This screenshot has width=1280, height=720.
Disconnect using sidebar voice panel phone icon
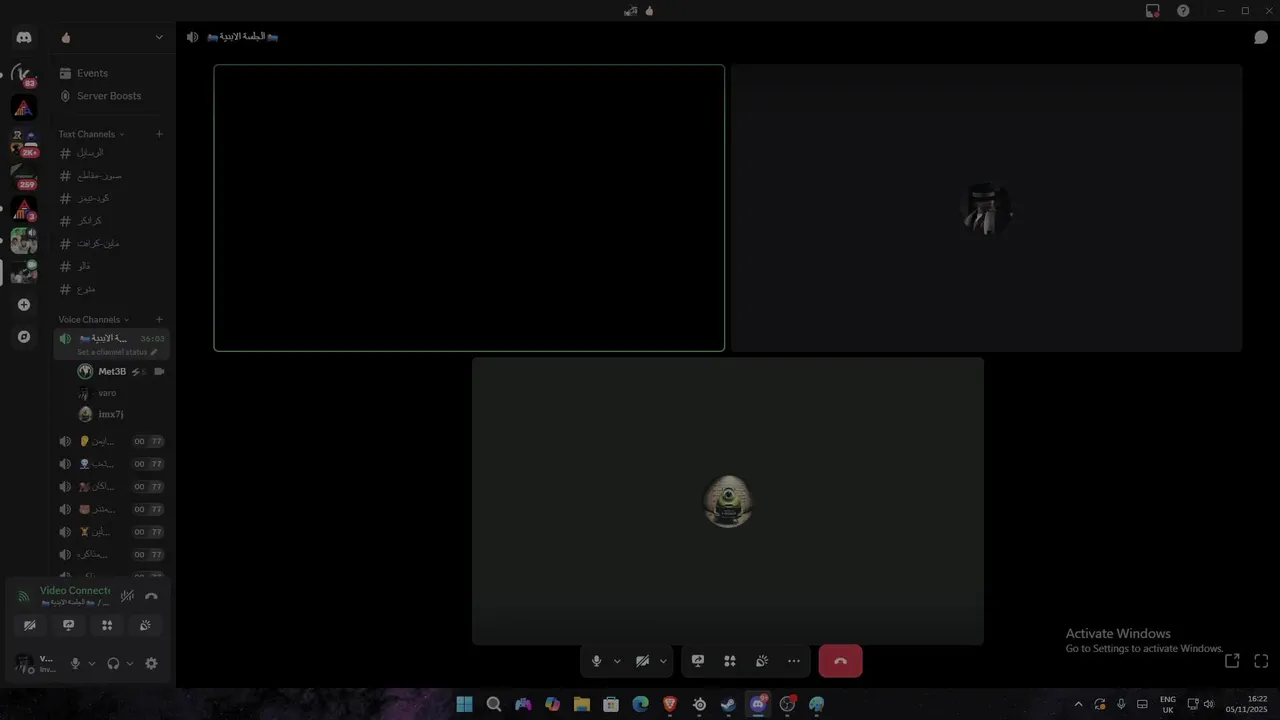pyautogui.click(x=151, y=596)
